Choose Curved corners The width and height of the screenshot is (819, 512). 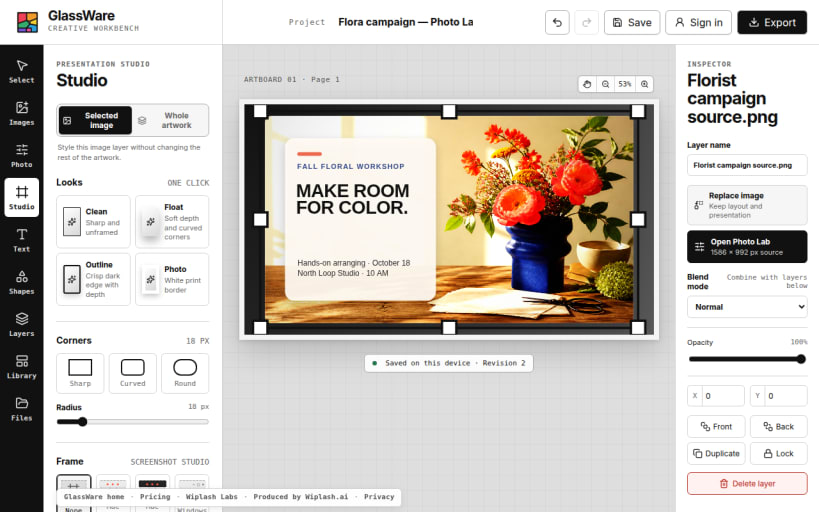(x=133, y=373)
